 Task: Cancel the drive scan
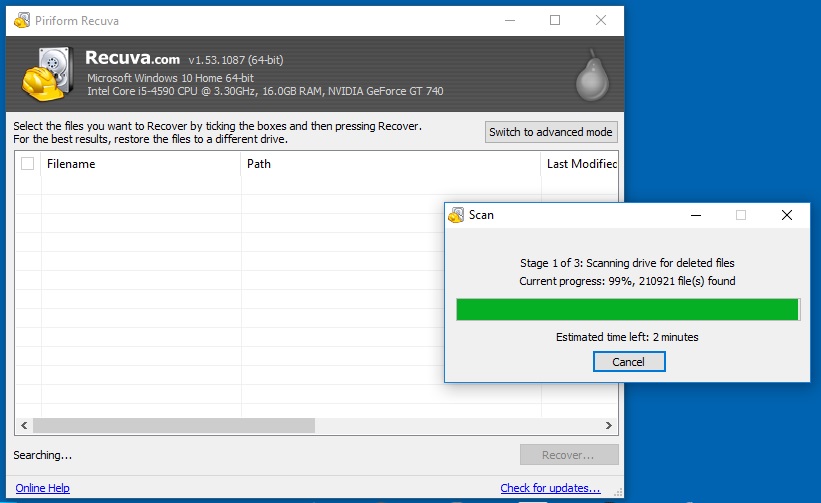[628, 362]
